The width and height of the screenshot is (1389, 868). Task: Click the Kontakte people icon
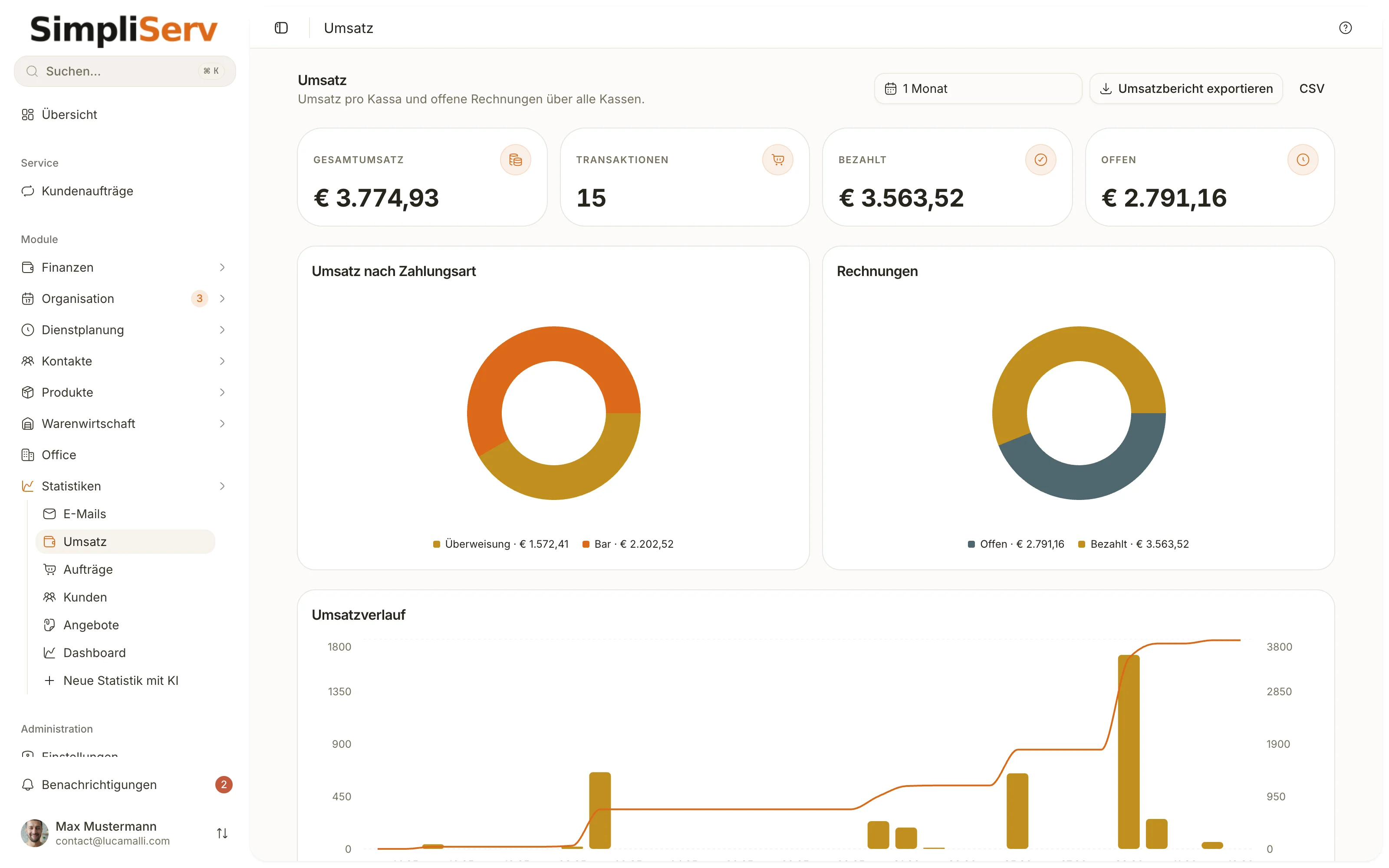[x=27, y=361]
